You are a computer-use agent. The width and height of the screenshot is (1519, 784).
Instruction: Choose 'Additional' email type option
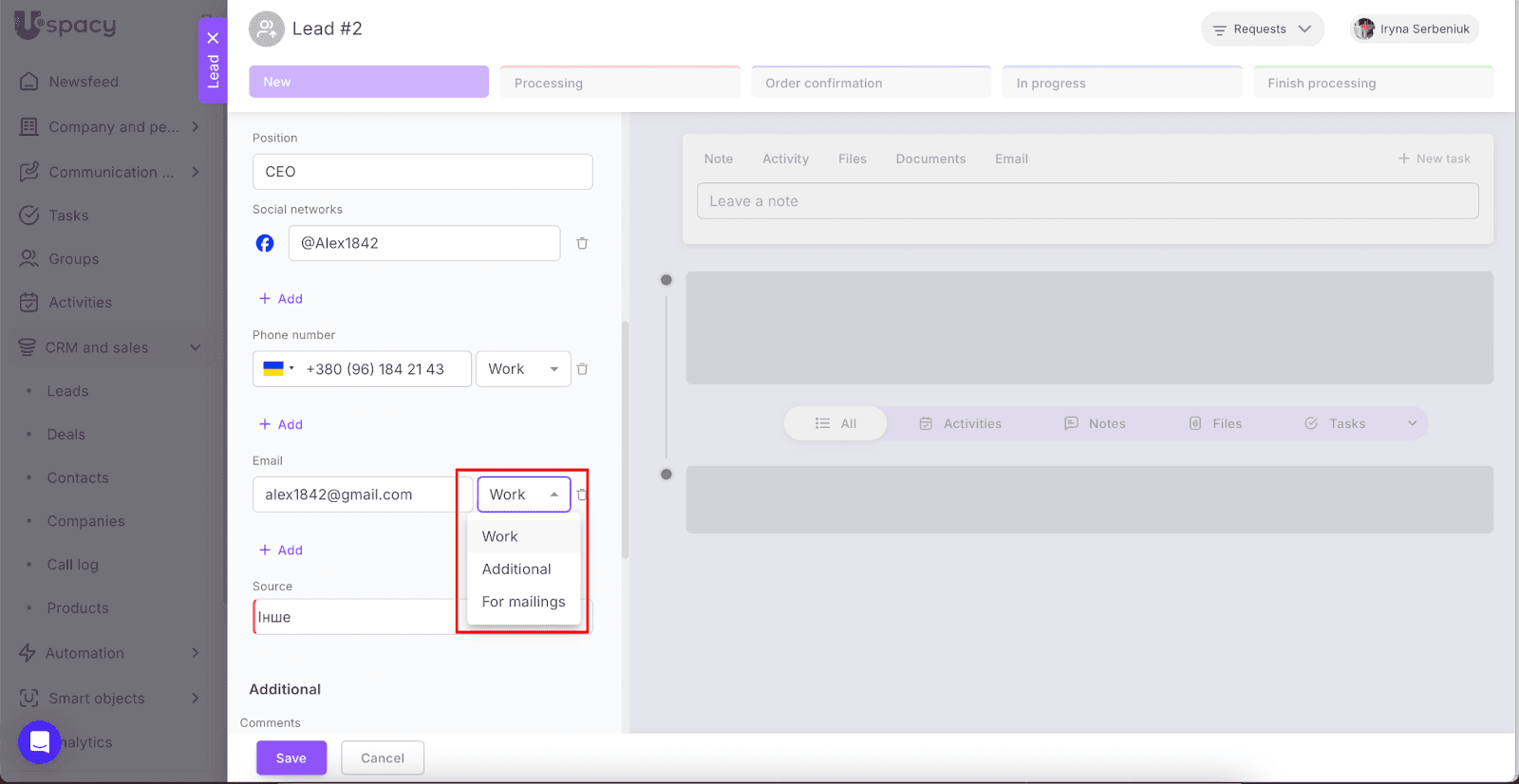[x=516, y=569]
